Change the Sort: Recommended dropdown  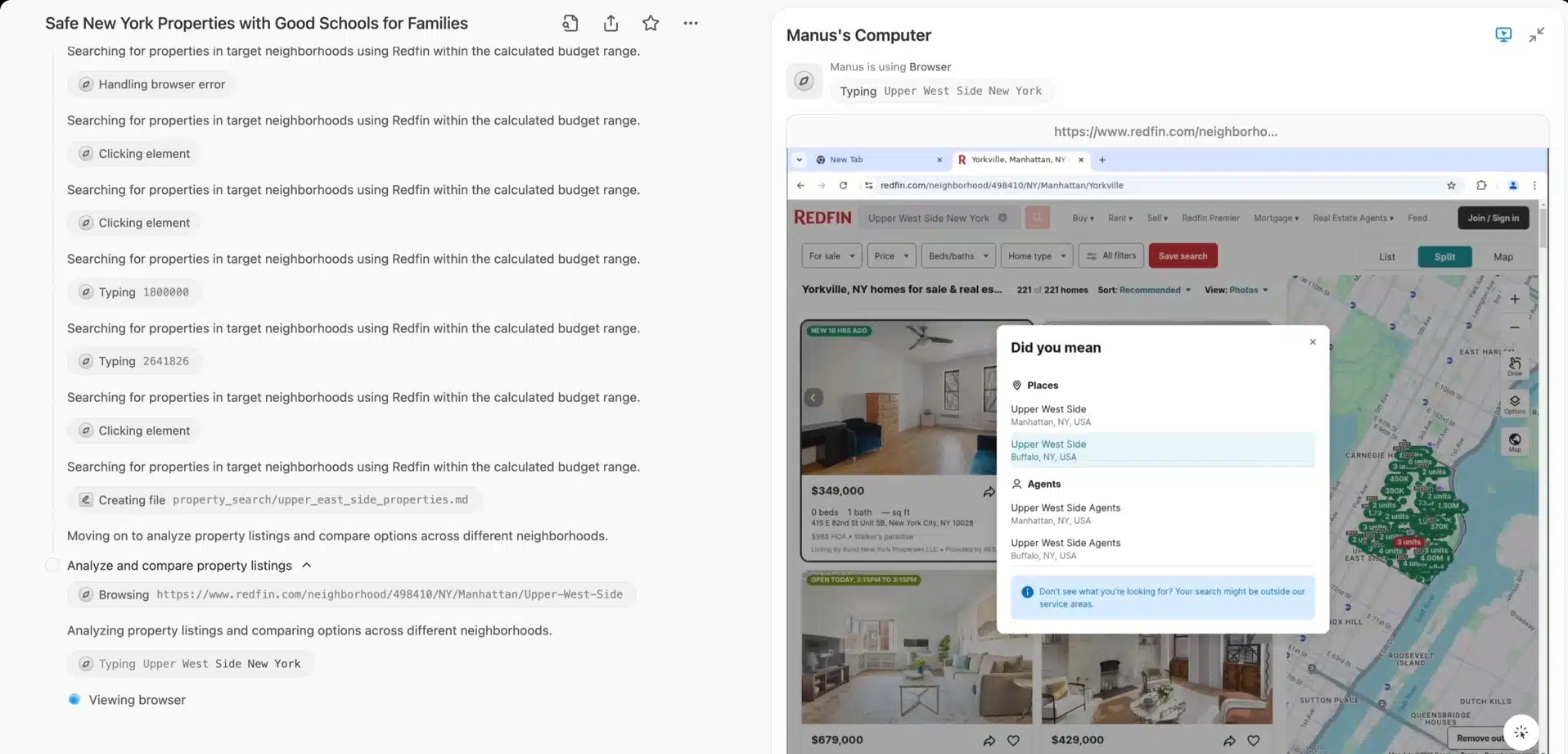(1144, 290)
